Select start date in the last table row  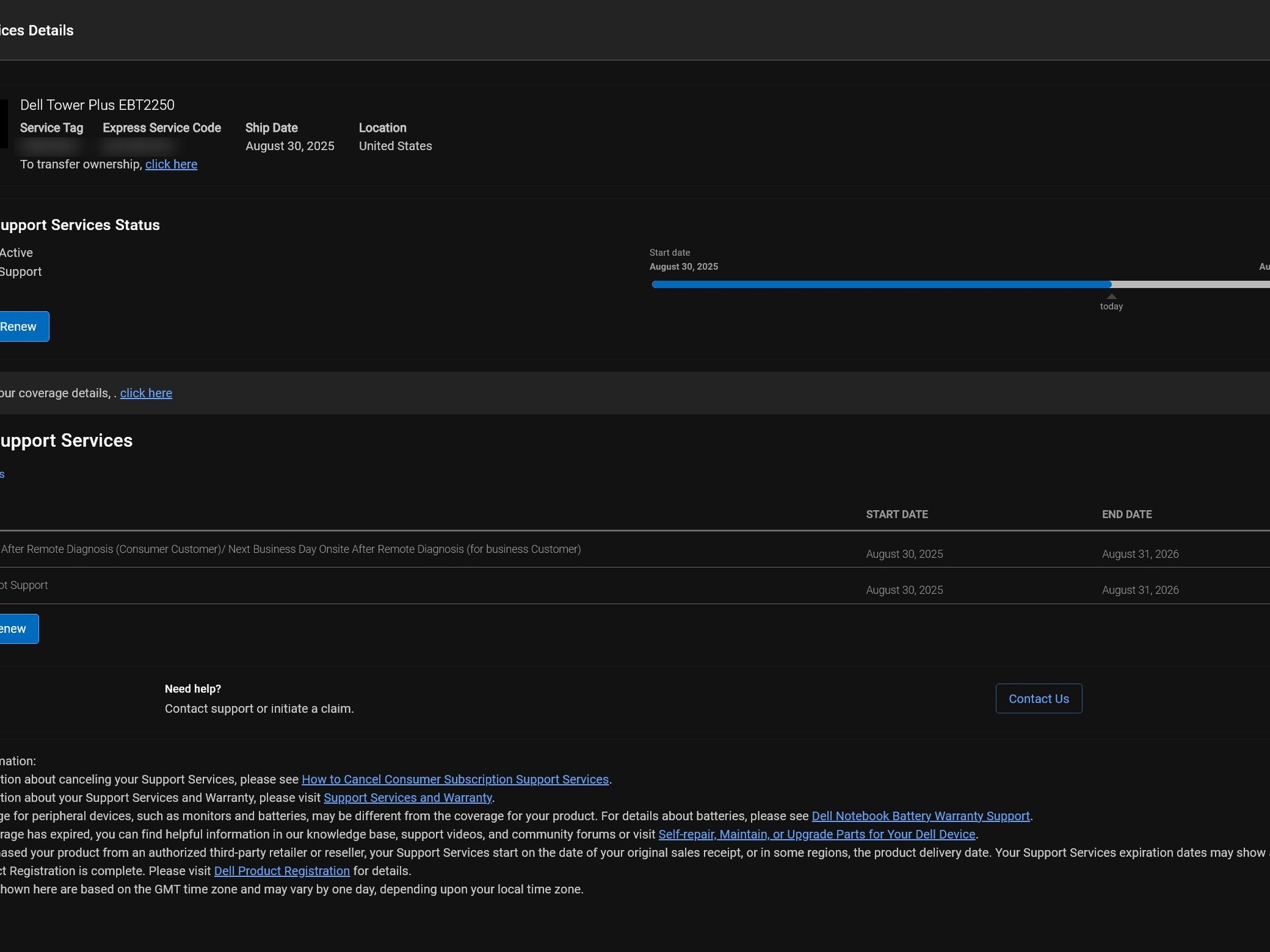pos(905,590)
